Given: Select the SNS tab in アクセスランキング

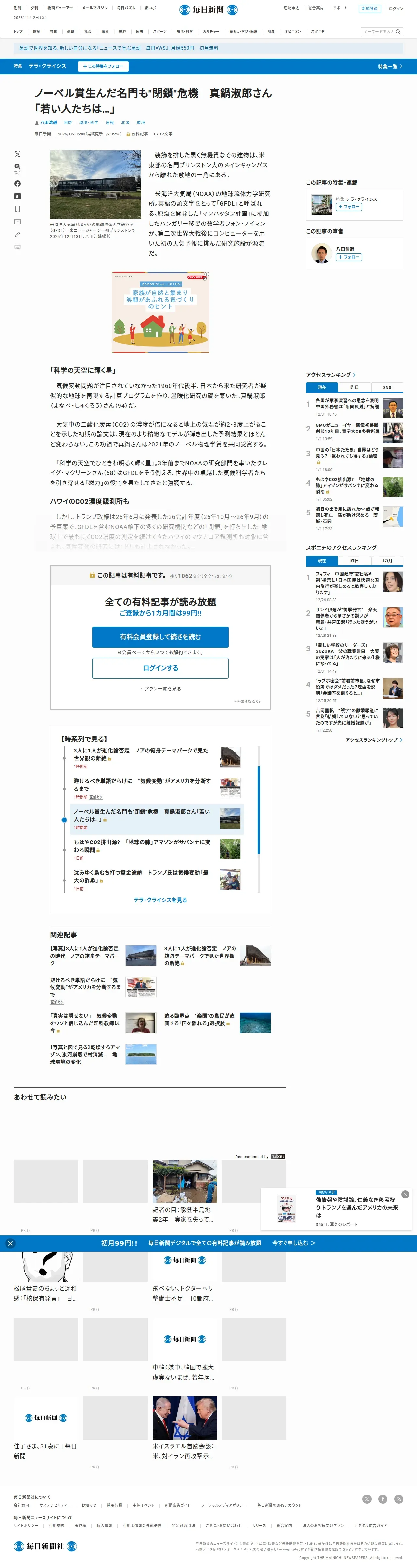Looking at the screenshot, I should click(386, 387).
